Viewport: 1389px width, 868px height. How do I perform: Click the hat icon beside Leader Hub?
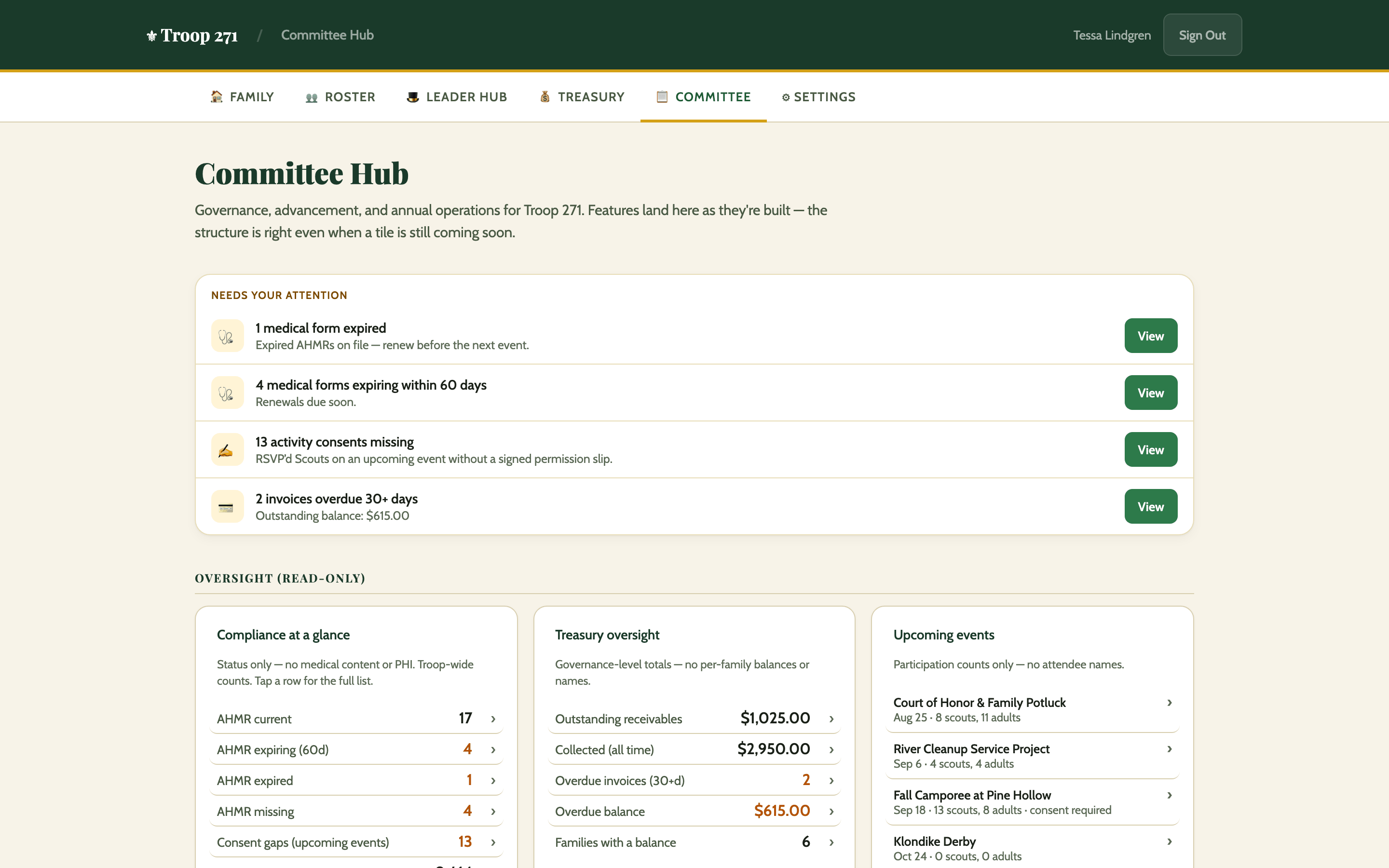click(413, 97)
